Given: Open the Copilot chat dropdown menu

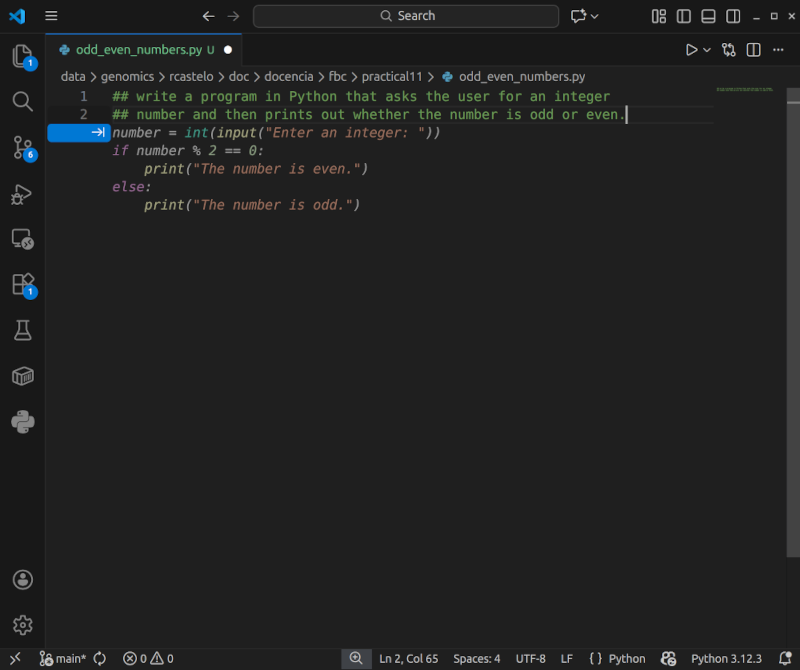Looking at the screenshot, I should pos(594,16).
